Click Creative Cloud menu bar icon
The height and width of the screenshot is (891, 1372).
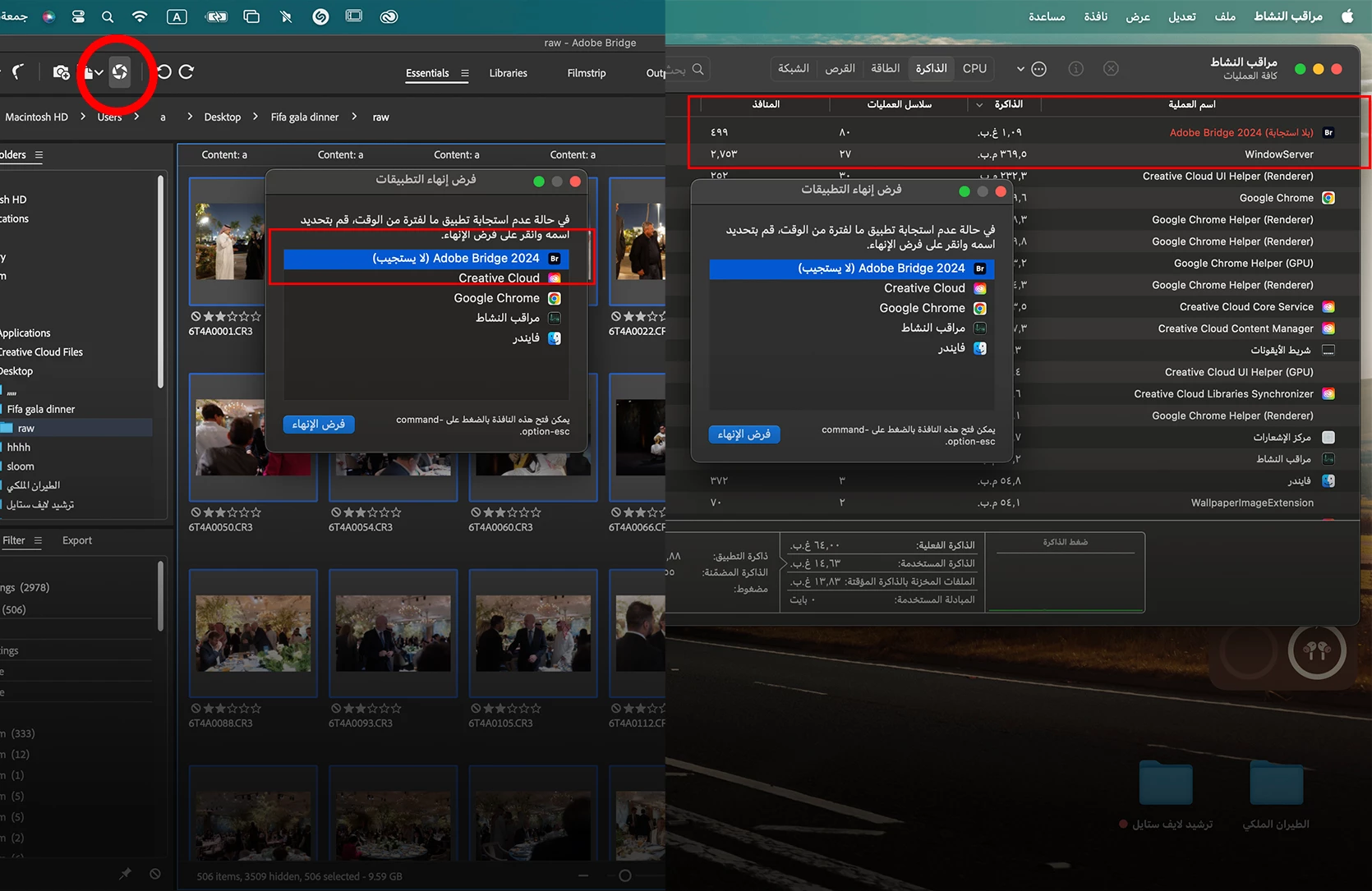coord(389,16)
